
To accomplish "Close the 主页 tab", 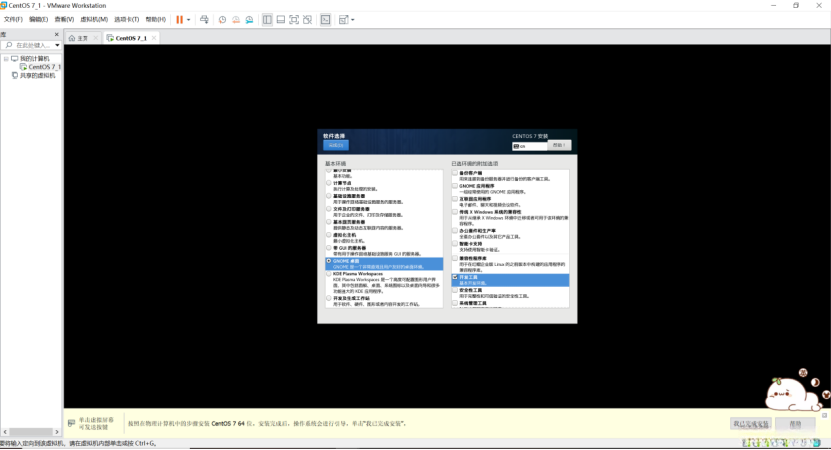I will (96, 38).
